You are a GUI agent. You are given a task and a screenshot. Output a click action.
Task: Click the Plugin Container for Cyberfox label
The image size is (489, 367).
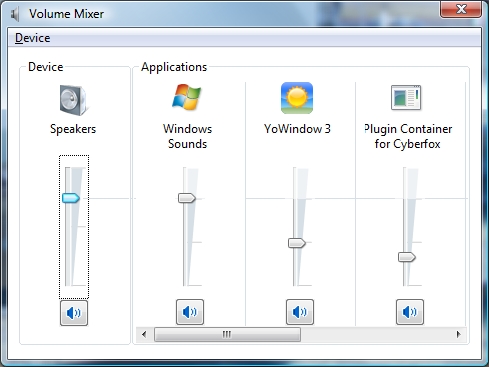click(x=408, y=136)
